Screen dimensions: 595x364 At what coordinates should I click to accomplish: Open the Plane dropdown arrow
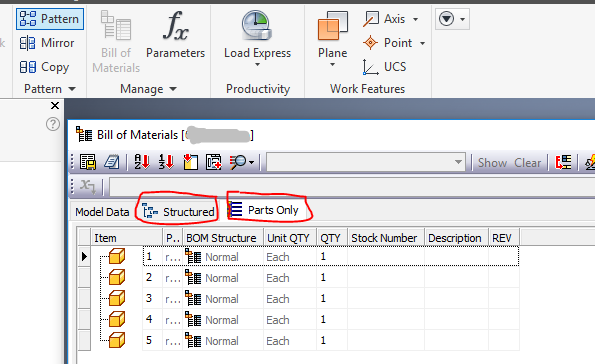[x=332, y=65]
